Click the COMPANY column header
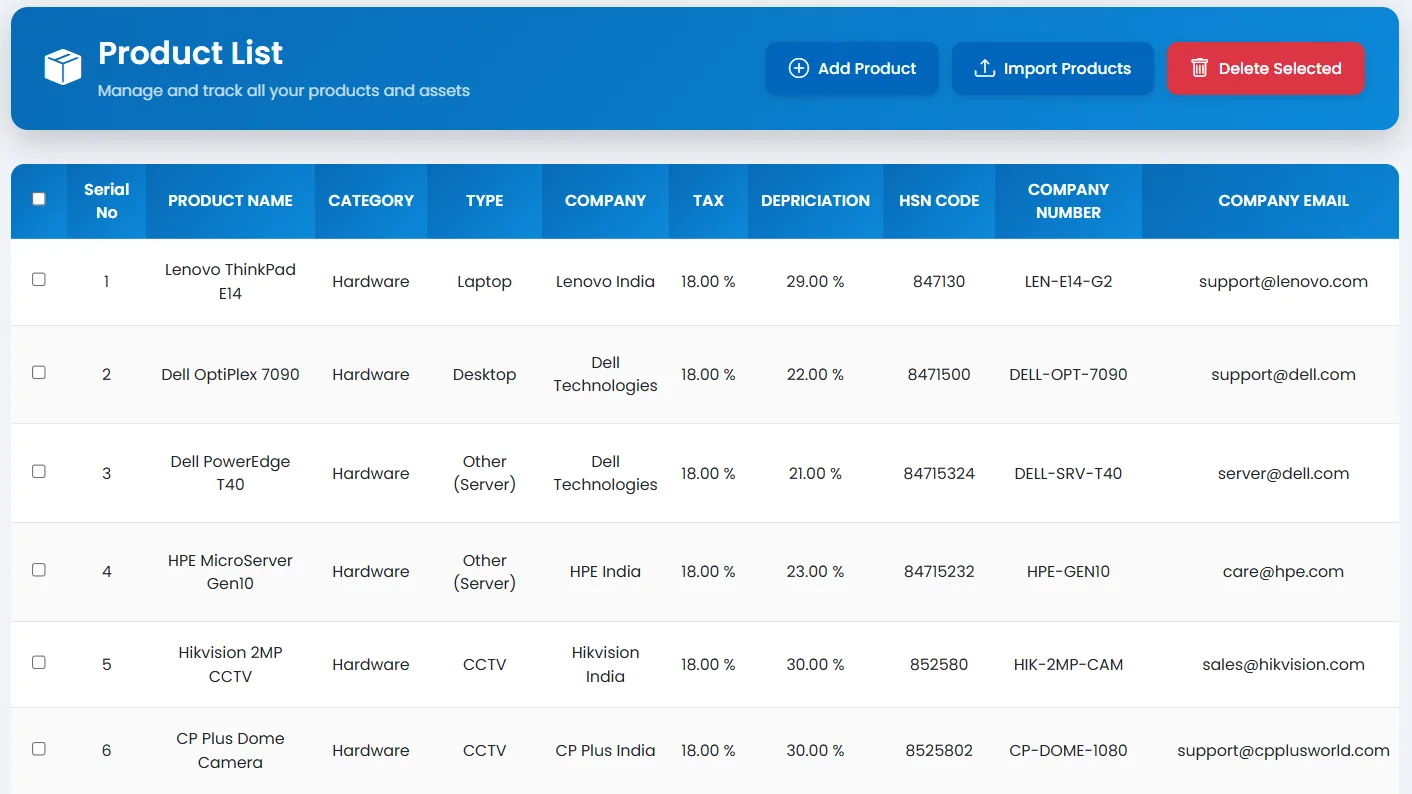The image size is (1412, 794). [605, 201]
